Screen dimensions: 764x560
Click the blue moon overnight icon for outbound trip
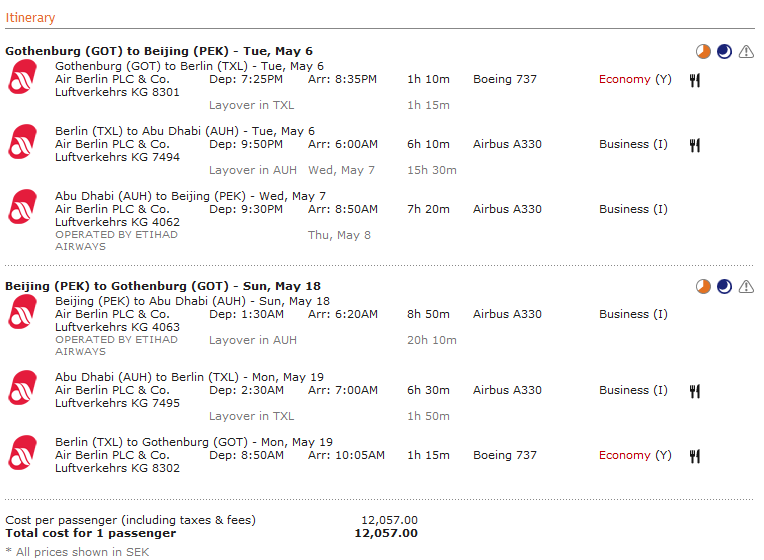[725, 51]
